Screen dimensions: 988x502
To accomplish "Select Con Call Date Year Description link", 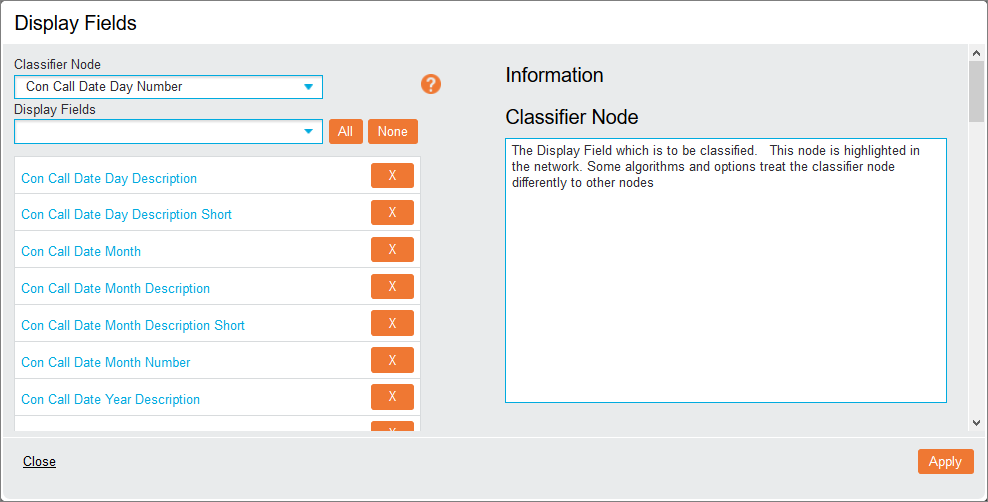I will click(110, 399).
